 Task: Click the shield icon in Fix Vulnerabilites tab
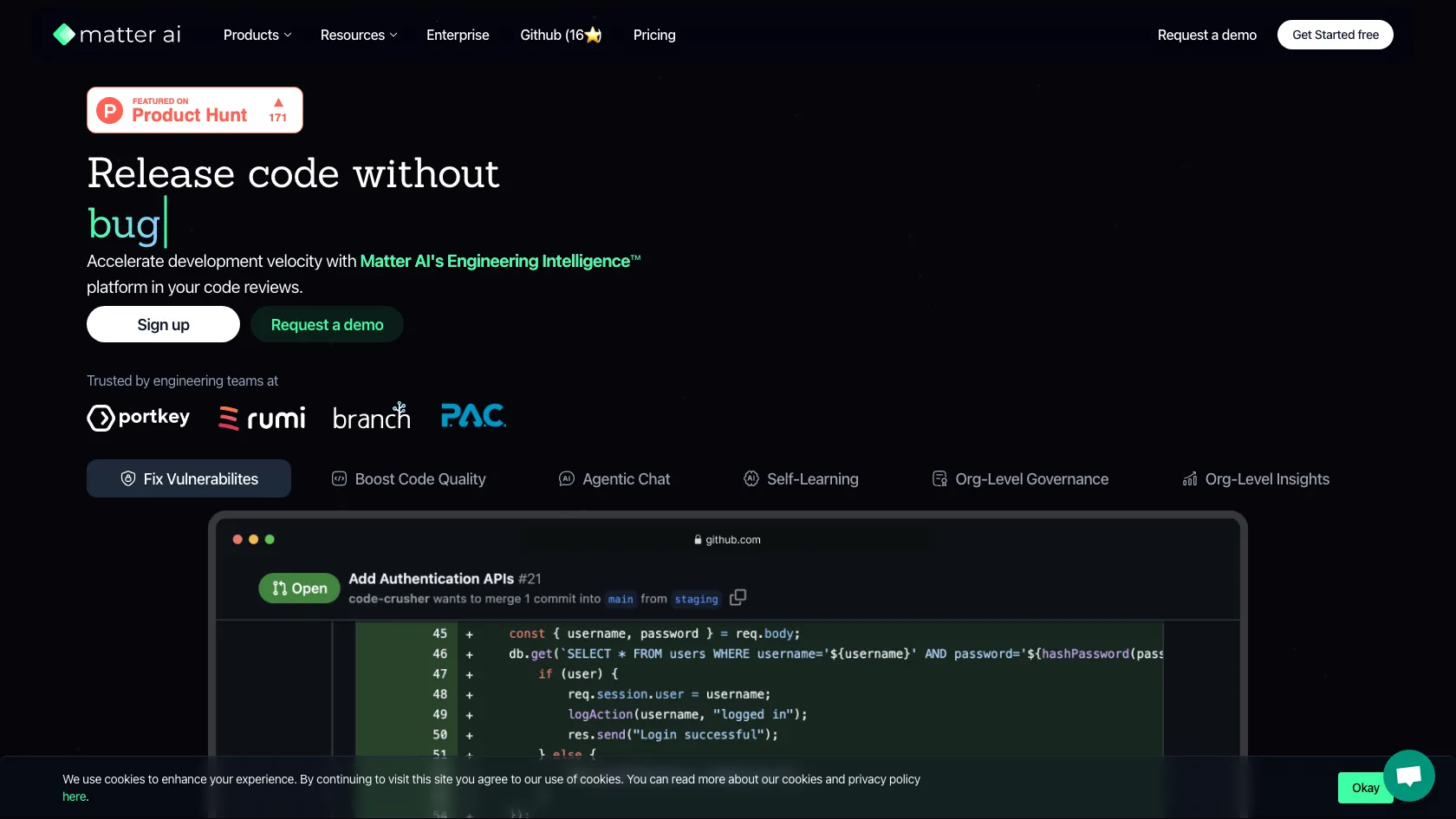pyautogui.click(x=128, y=478)
